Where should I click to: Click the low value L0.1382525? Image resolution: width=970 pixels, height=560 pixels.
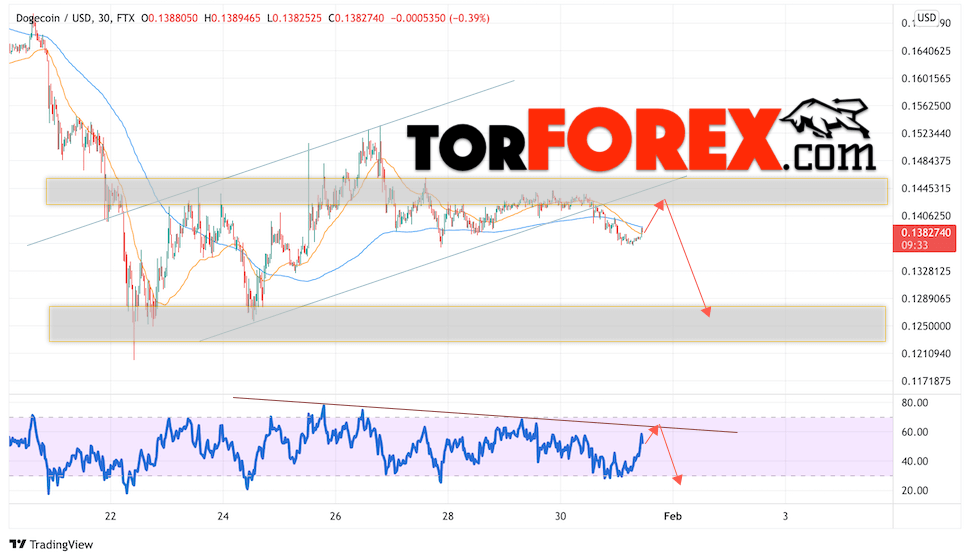[x=294, y=19]
